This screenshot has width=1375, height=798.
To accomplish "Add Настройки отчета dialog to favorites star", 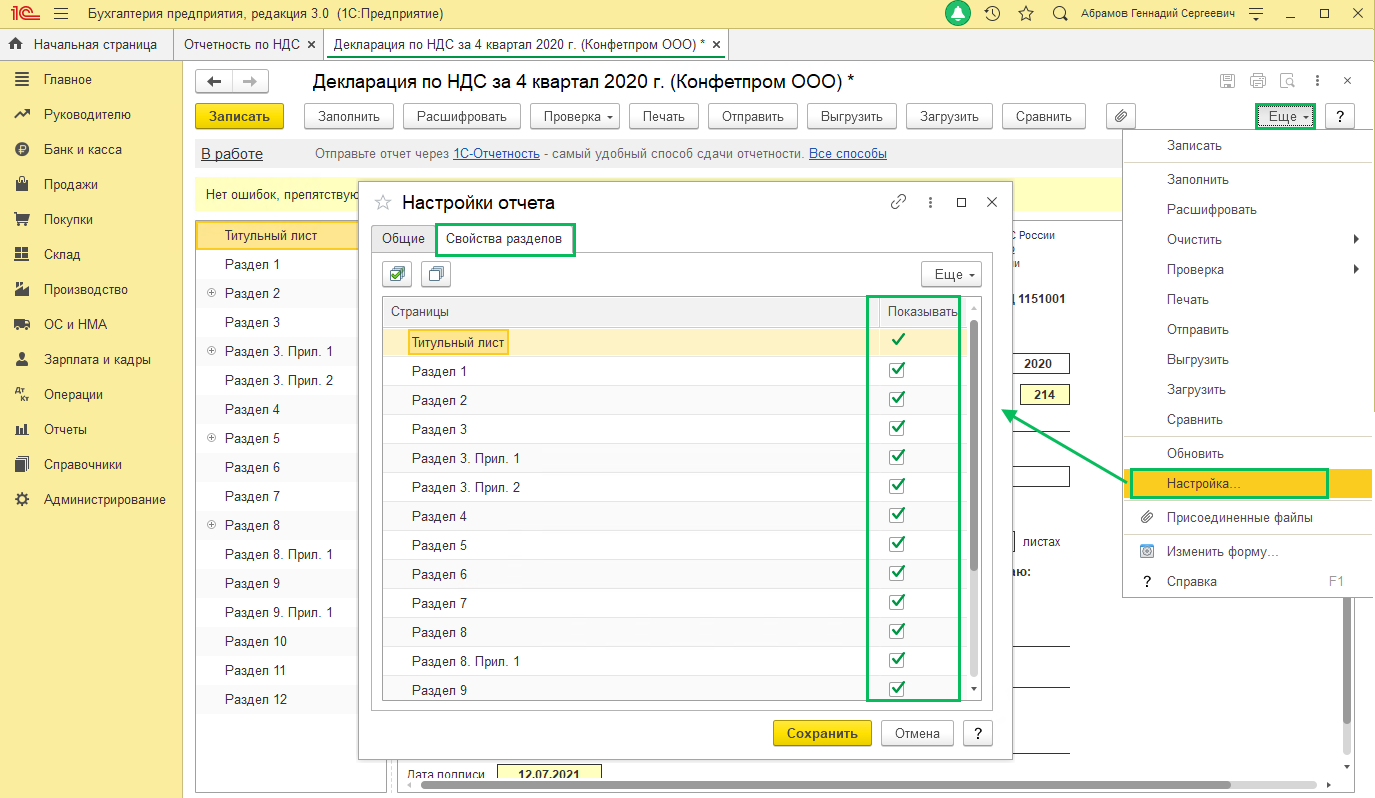I will click(x=383, y=203).
